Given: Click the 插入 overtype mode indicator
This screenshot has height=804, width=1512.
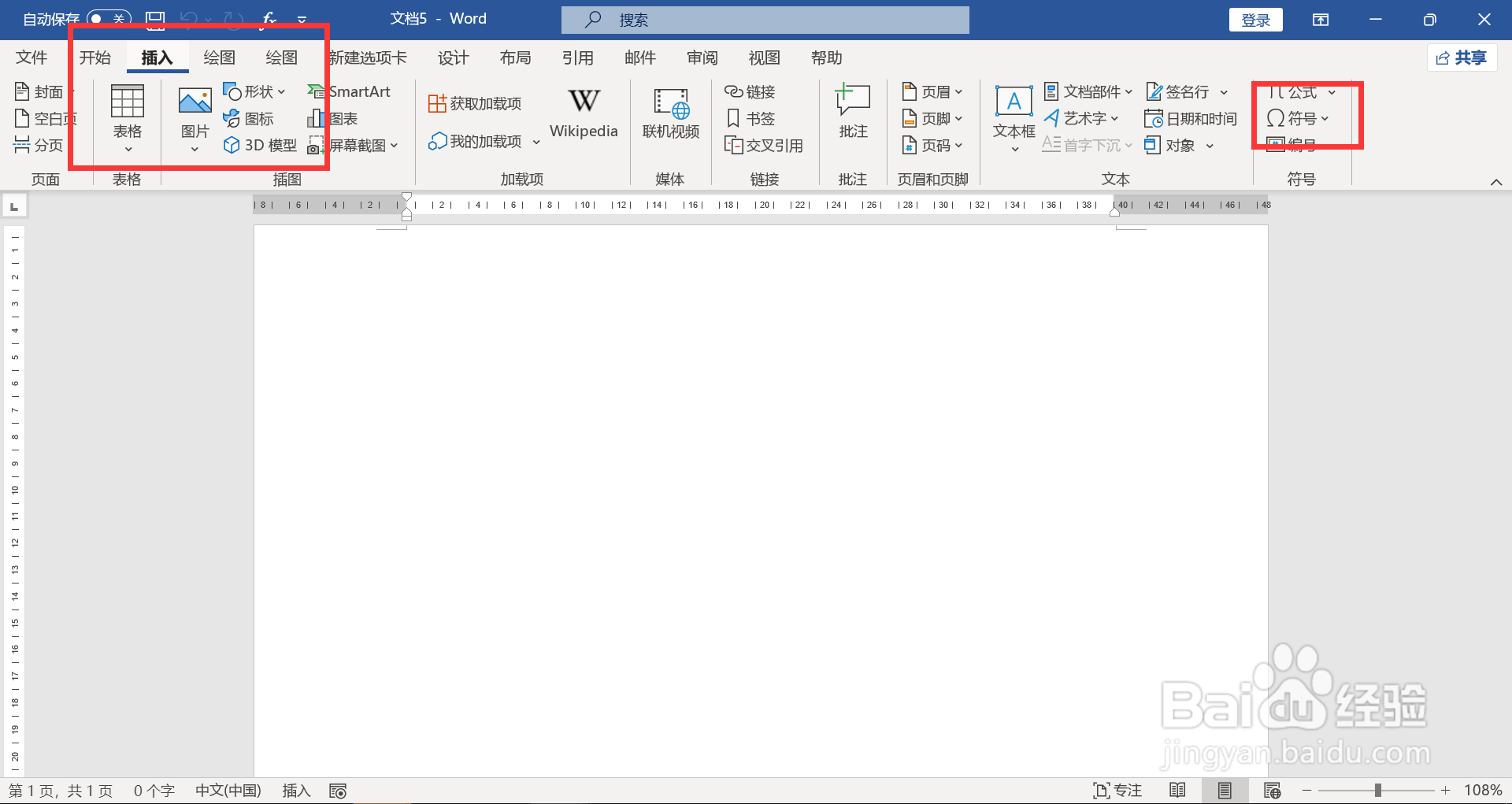Looking at the screenshot, I should (296, 791).
